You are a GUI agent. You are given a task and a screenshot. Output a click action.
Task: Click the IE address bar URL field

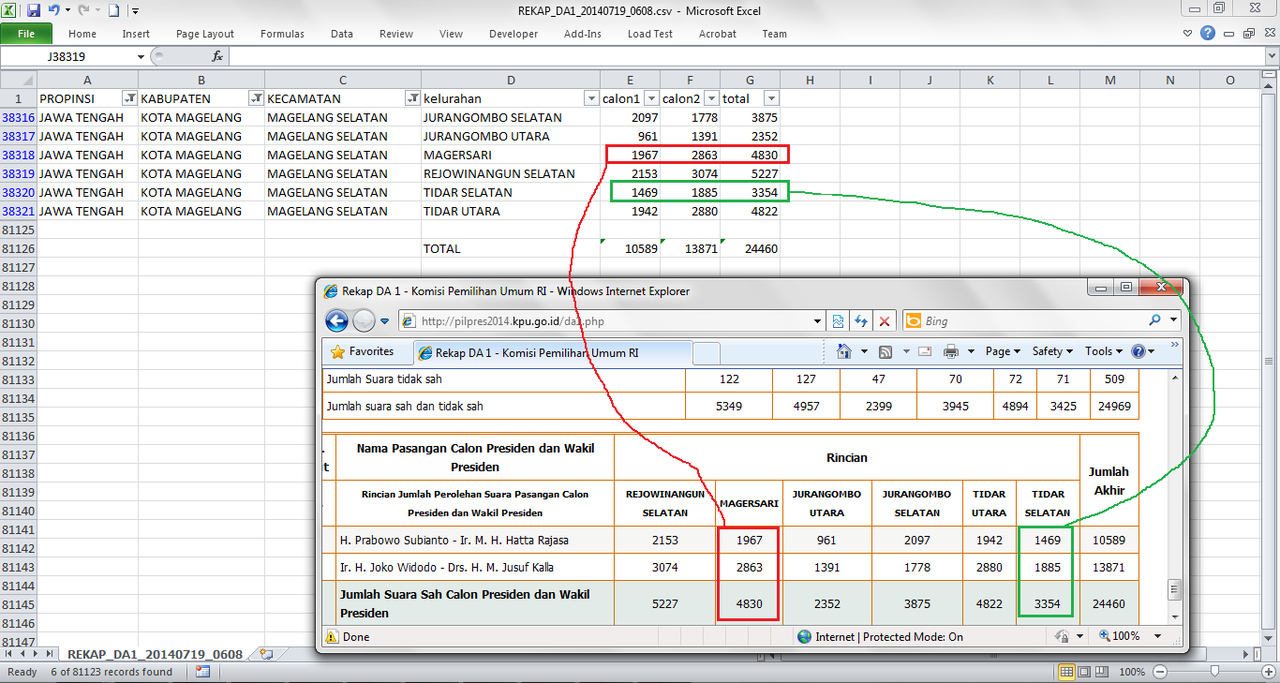click(610, 321)
